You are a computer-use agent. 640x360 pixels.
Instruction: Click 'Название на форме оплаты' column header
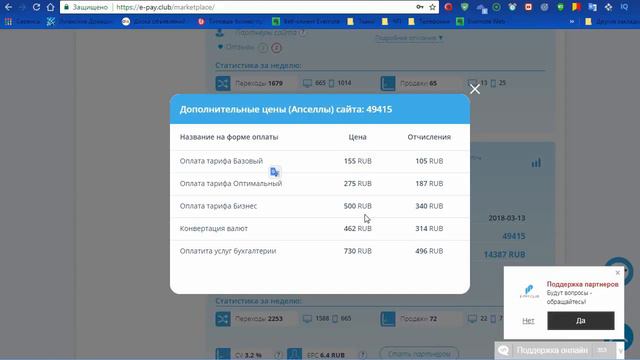pyautogui.click(x=229, y=137)
